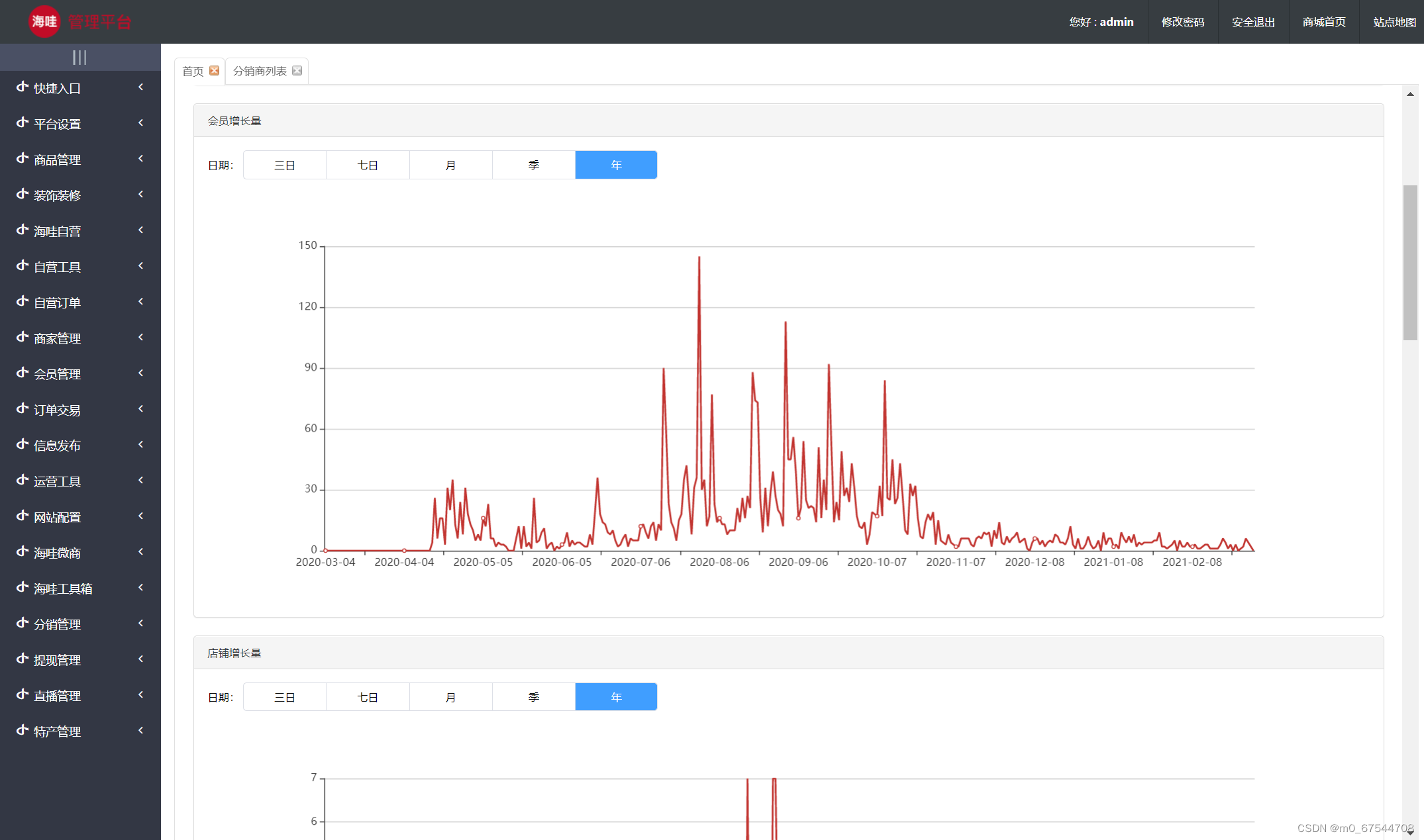Screen dimensions: 1424x840
Task: Click icon beside 海哇工具箱 menu
Action: click(23, 588)
